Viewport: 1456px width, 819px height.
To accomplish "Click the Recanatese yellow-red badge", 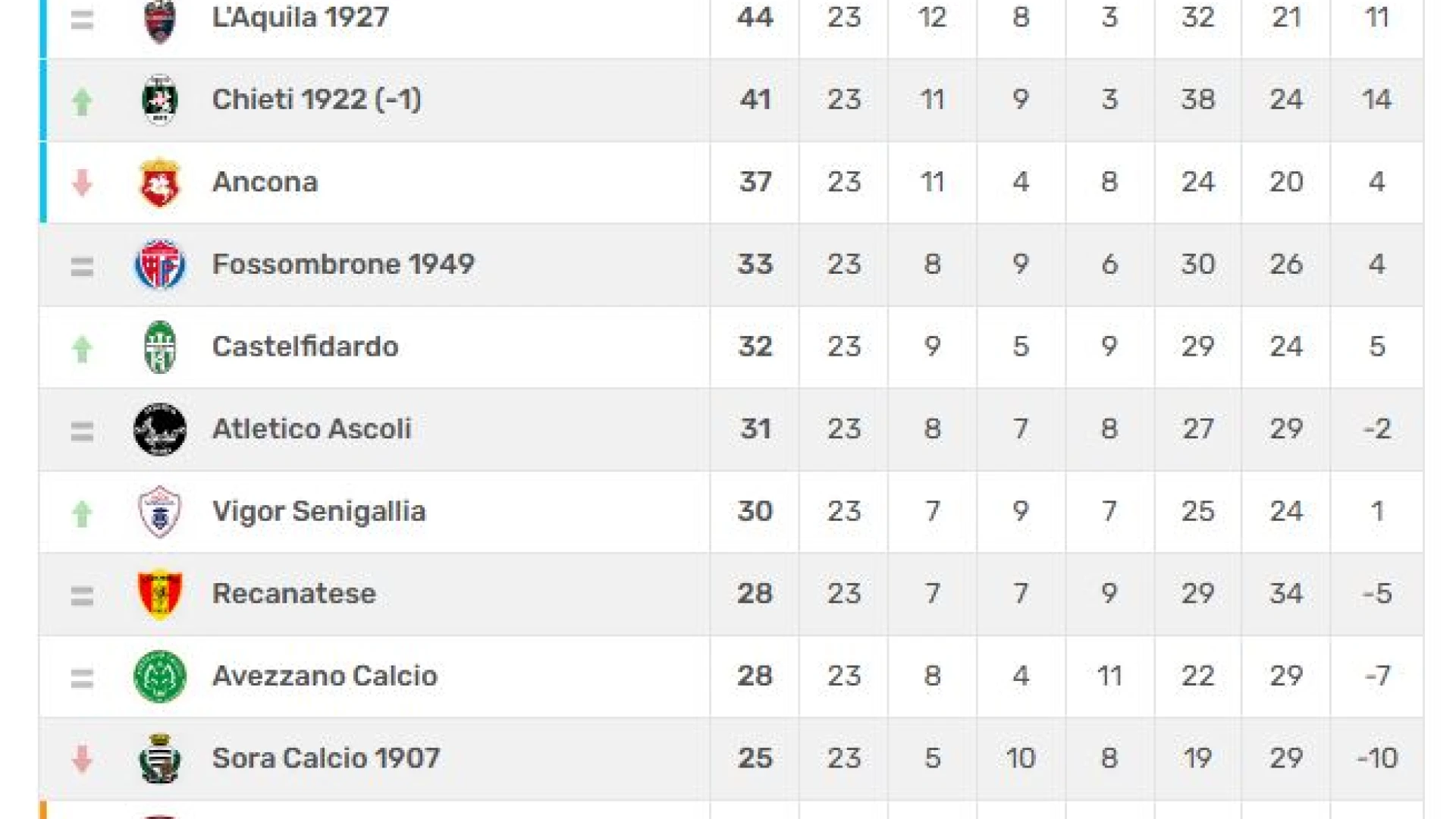I will point(159,594).
